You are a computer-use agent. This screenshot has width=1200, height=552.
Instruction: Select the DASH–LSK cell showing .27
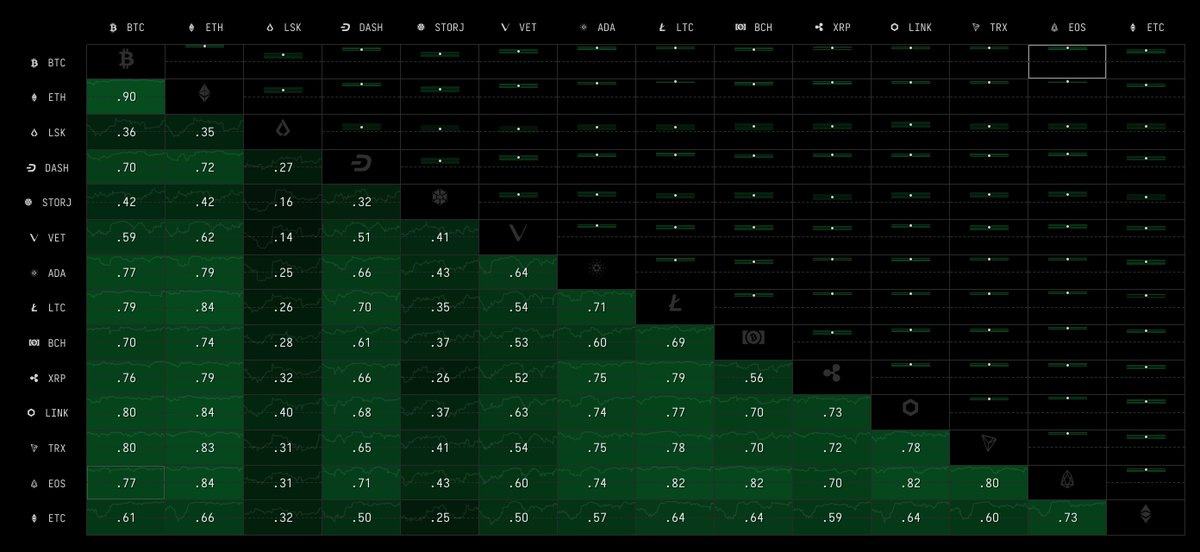pos(283,167)
